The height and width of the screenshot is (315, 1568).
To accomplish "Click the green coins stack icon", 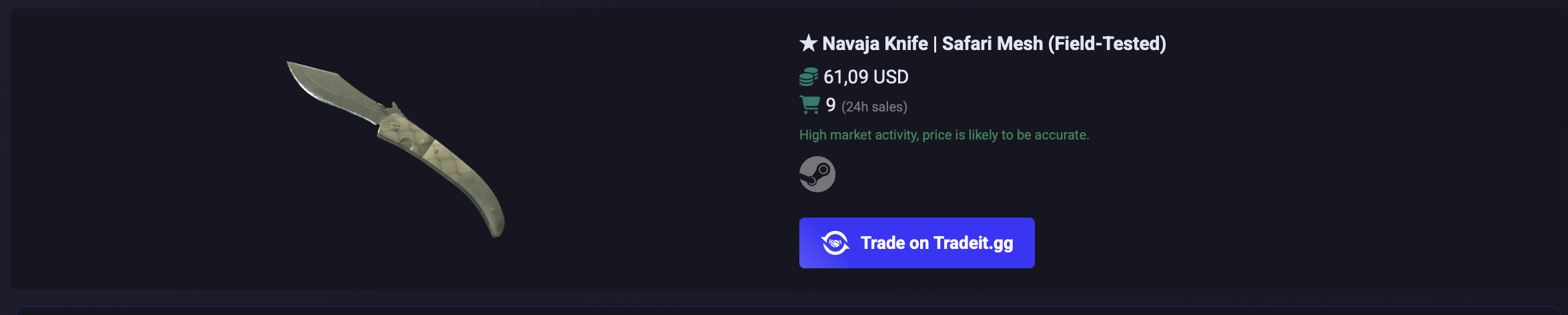I will click(808, 77).
